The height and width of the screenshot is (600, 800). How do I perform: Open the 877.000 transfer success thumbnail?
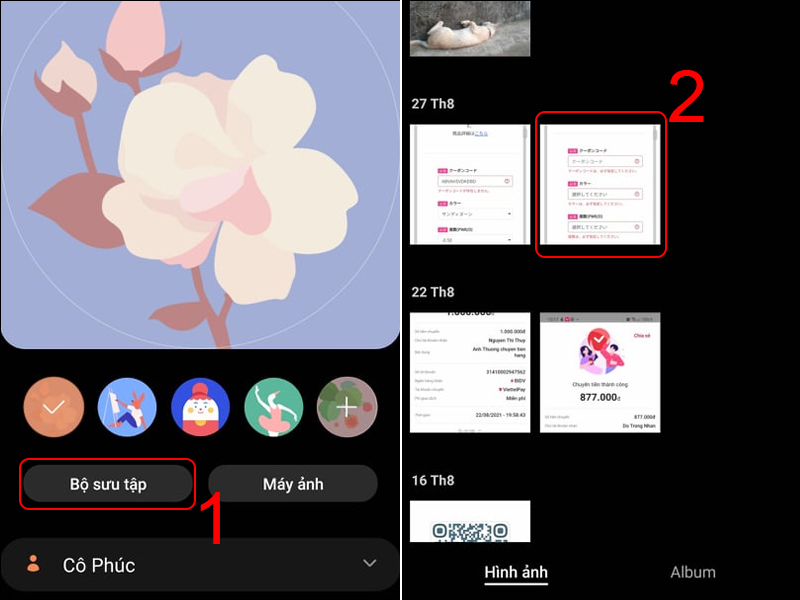[600, 372]
